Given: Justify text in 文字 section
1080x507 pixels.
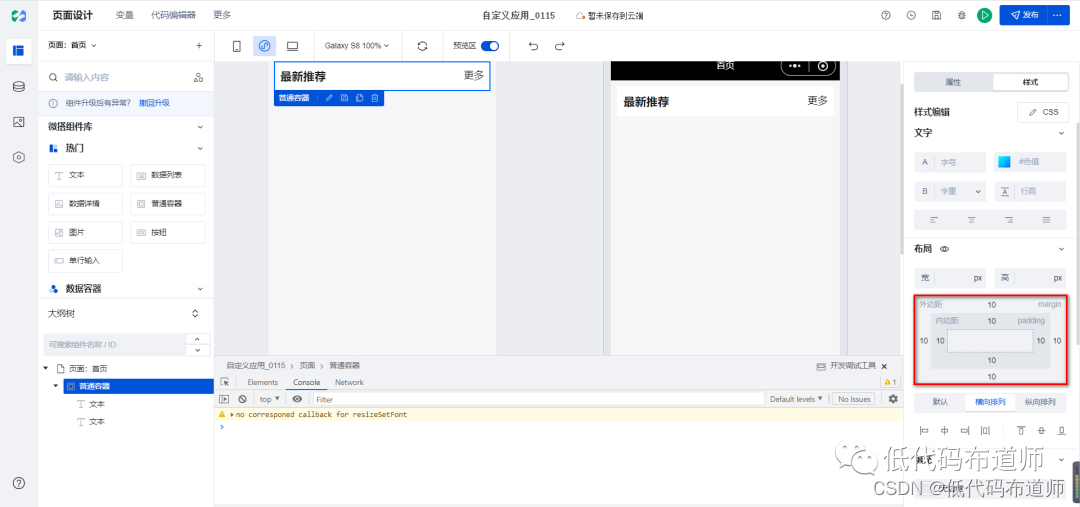Looking at the screenshot, I should pos(1047,220).
